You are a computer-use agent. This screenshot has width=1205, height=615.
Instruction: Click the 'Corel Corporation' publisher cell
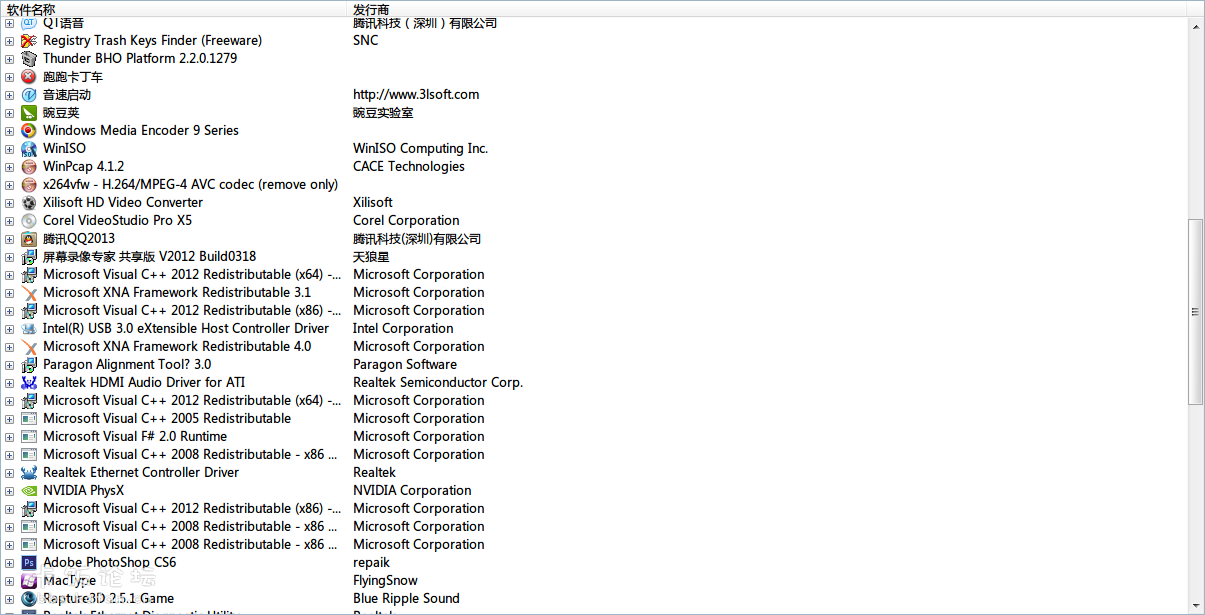[x=406, y=221]
